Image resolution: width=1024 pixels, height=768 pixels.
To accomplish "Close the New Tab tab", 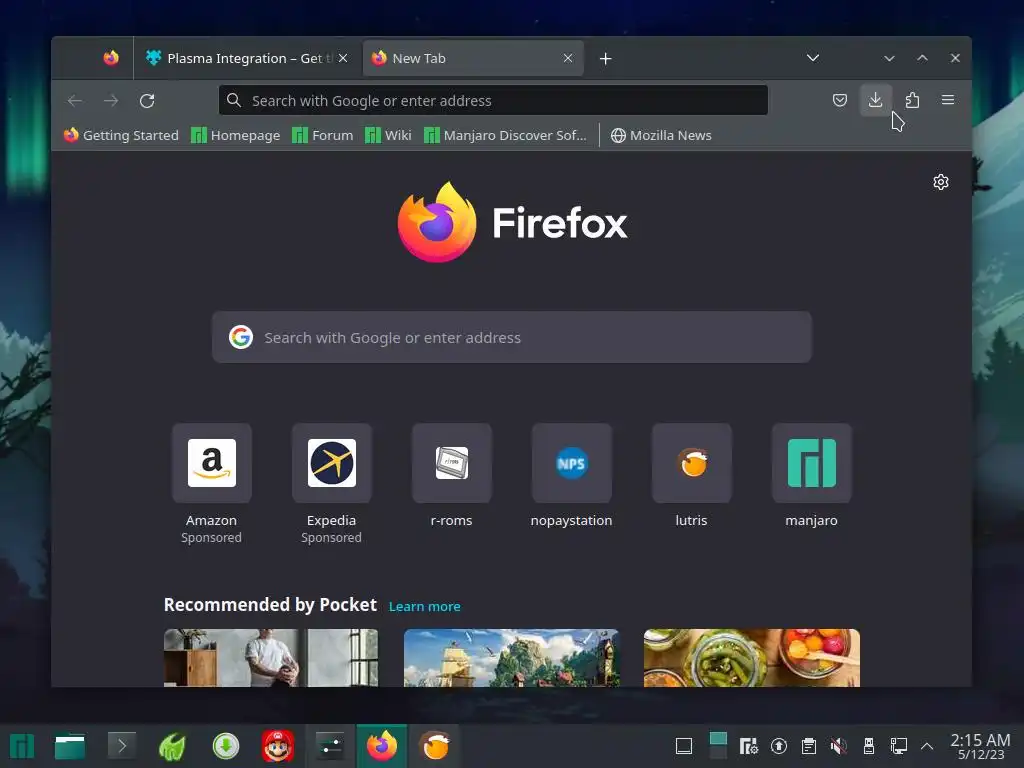I will [568, 58].
